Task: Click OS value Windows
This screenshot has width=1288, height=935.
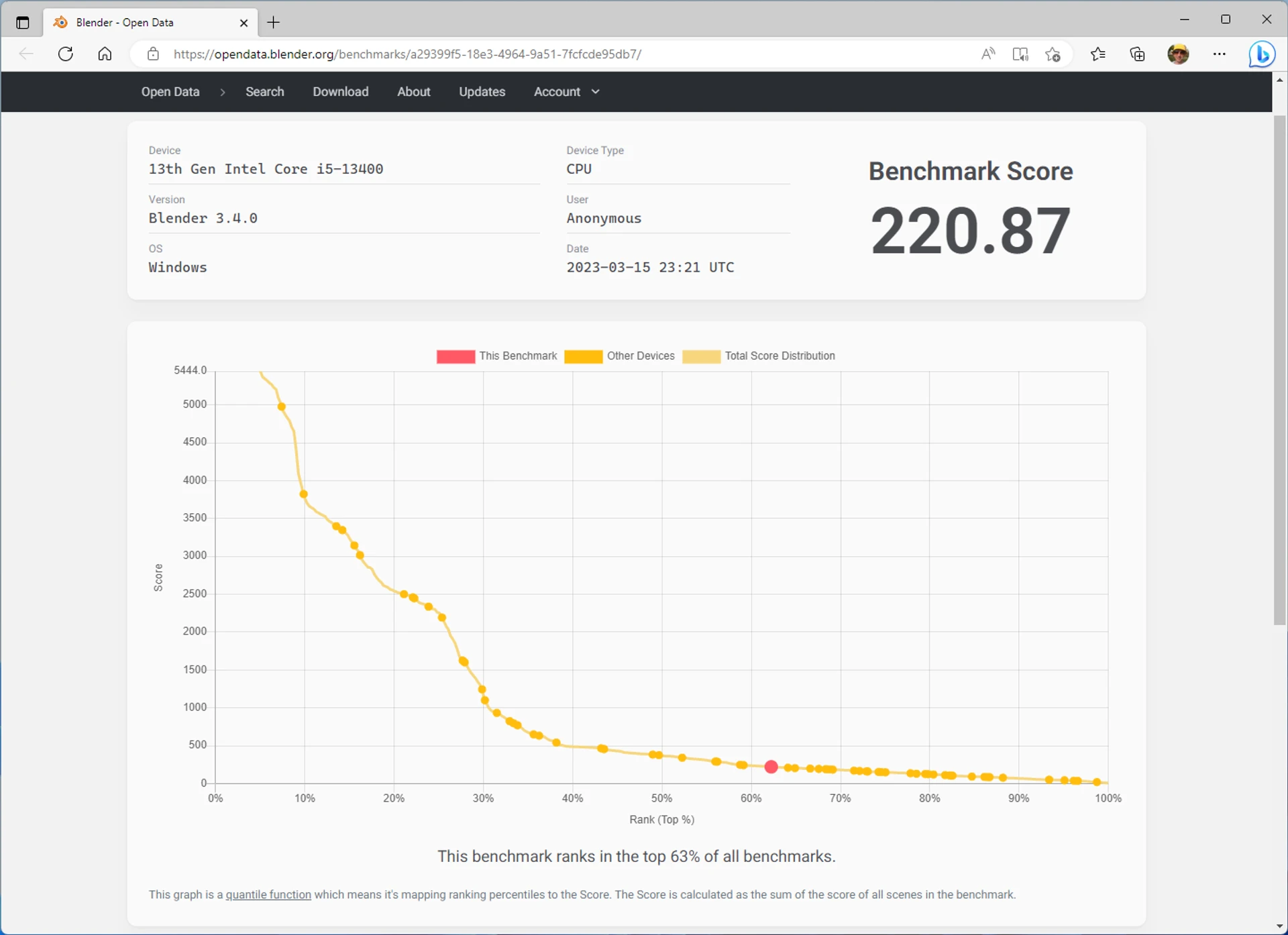Action: 178,267
